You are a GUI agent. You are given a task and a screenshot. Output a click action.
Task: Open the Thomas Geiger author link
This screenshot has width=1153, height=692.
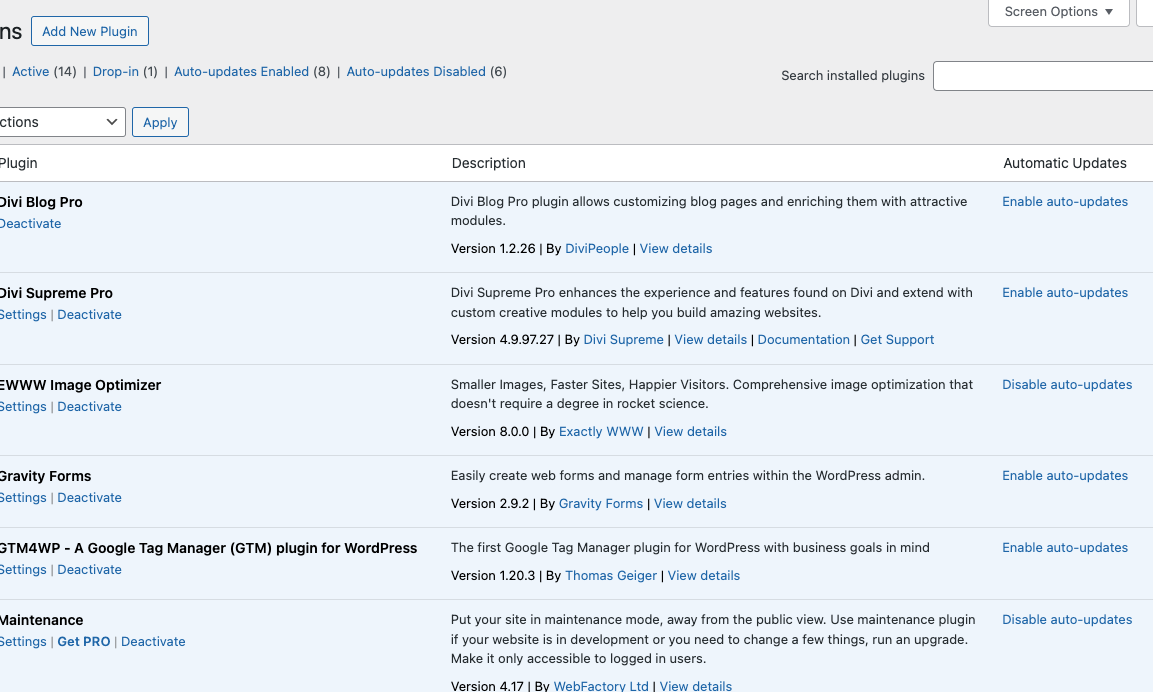[x=611, y=576]
